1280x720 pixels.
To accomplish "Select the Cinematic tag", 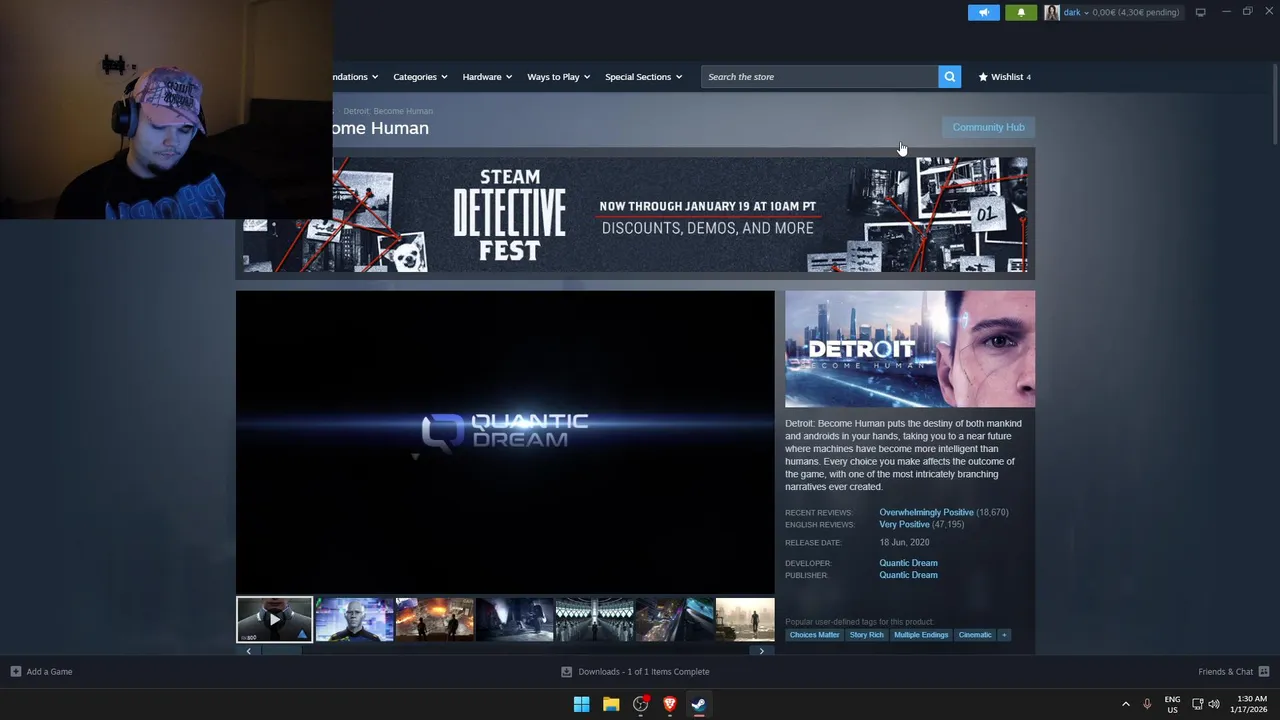I will point(975,635).
